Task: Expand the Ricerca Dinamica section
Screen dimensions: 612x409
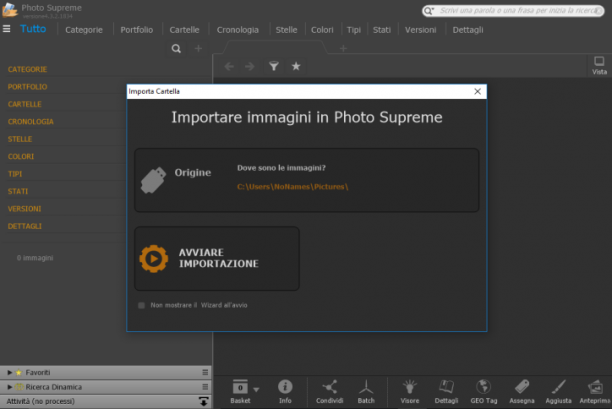Action: tap(10, 387)
